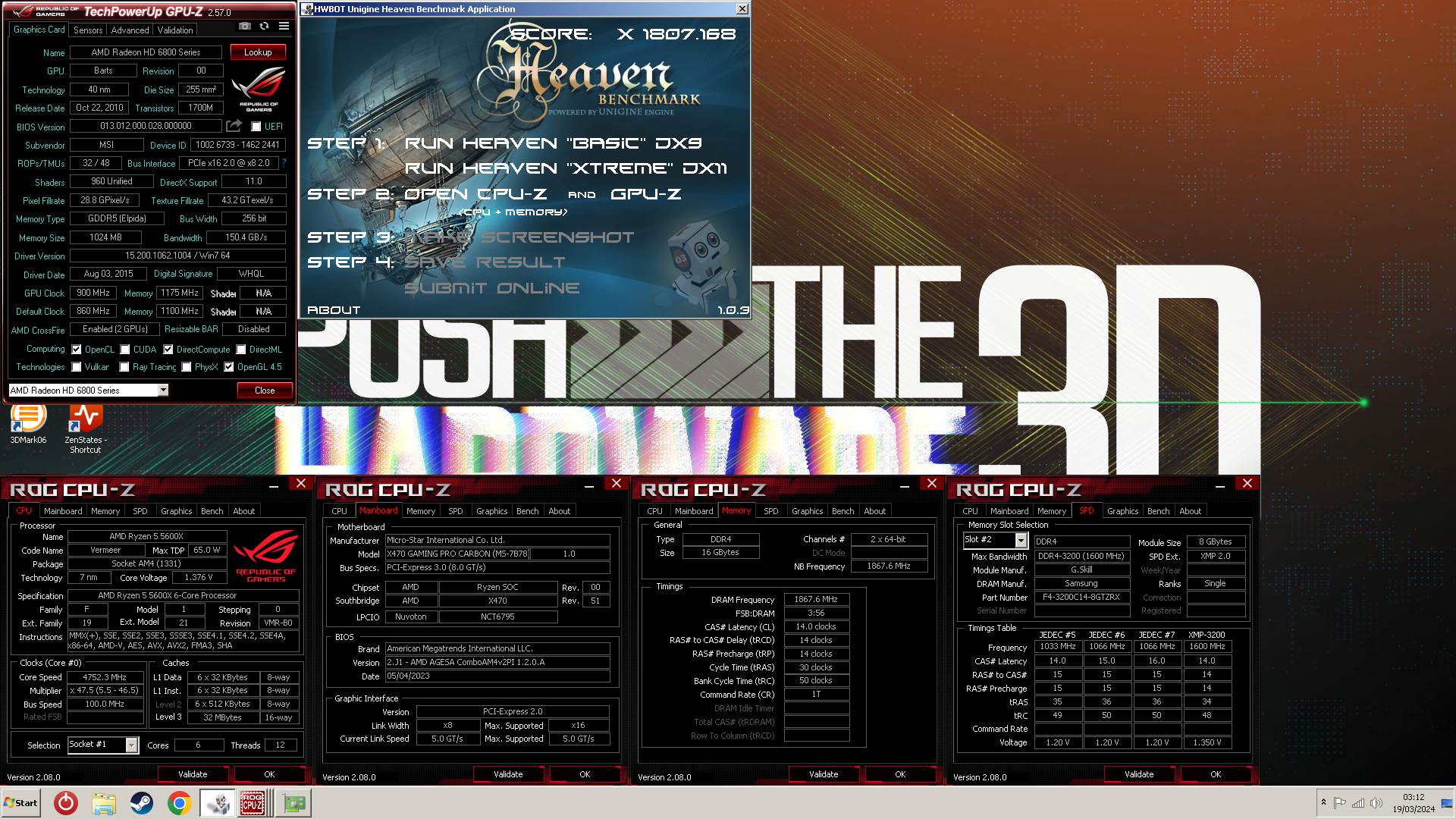Click the Driver Version field

pos(177,256)
